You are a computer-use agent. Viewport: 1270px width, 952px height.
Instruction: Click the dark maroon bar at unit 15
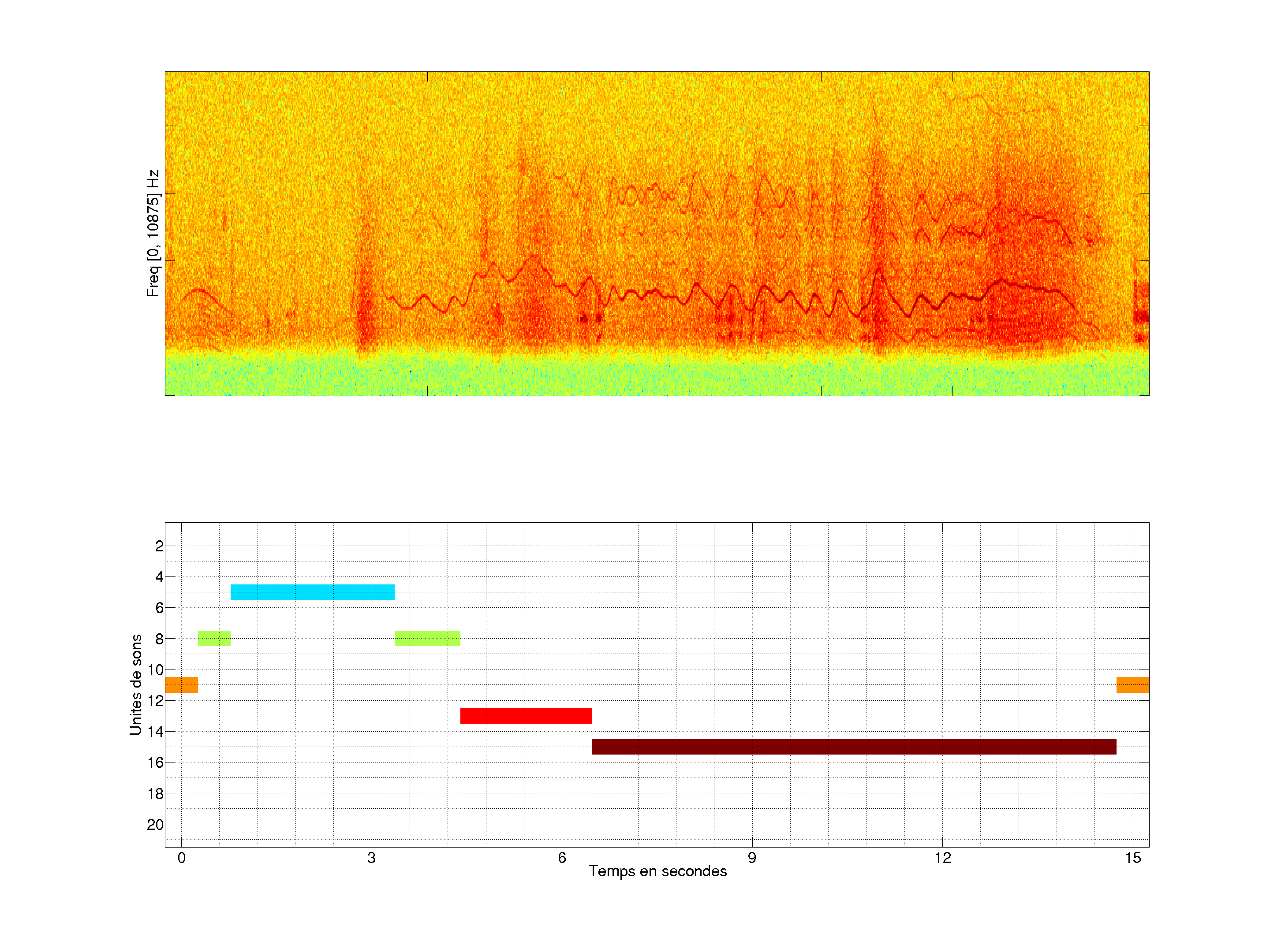click(x=853, y=747)
